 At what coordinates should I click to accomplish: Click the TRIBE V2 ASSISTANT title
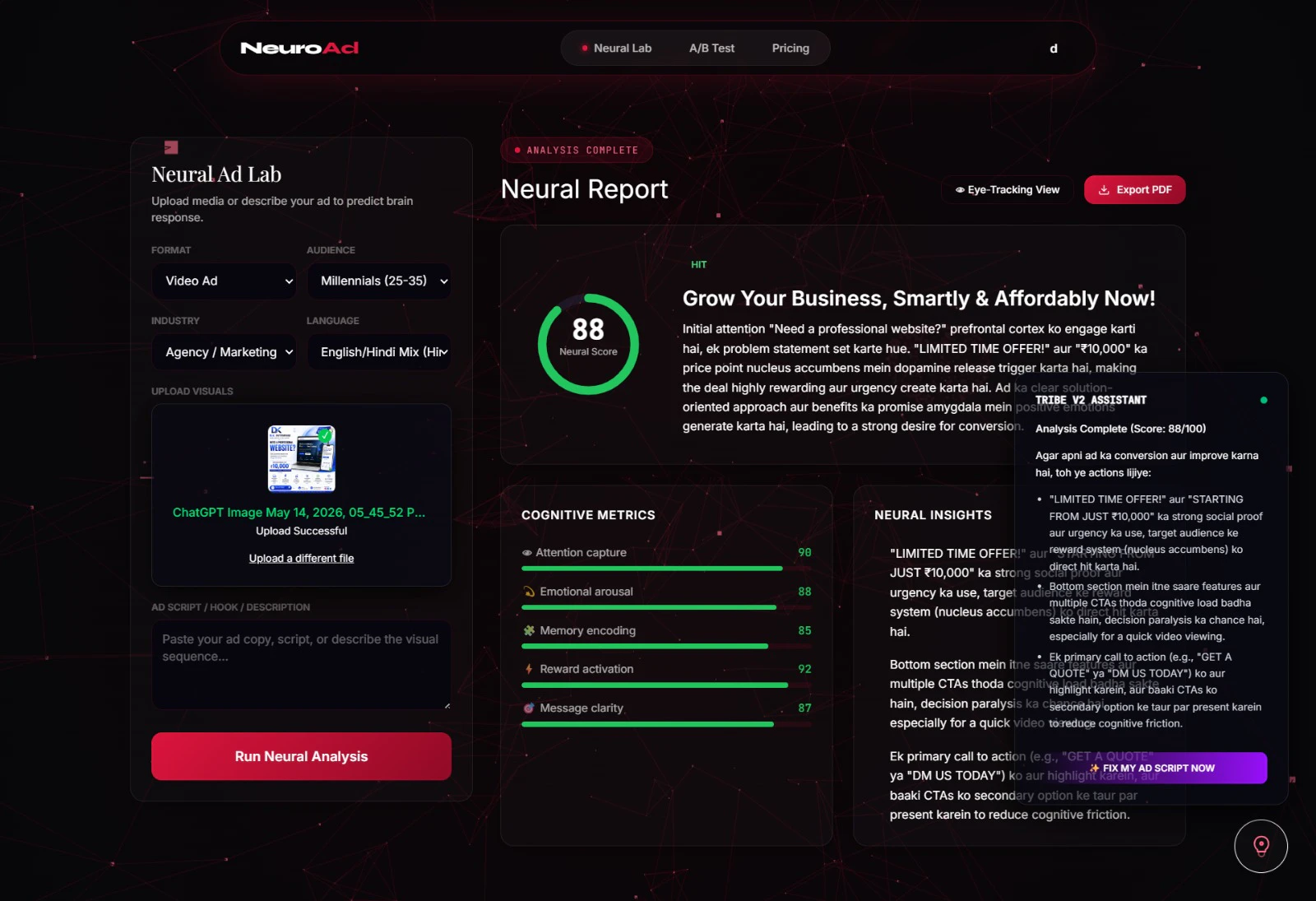(x=1091, y=400)
